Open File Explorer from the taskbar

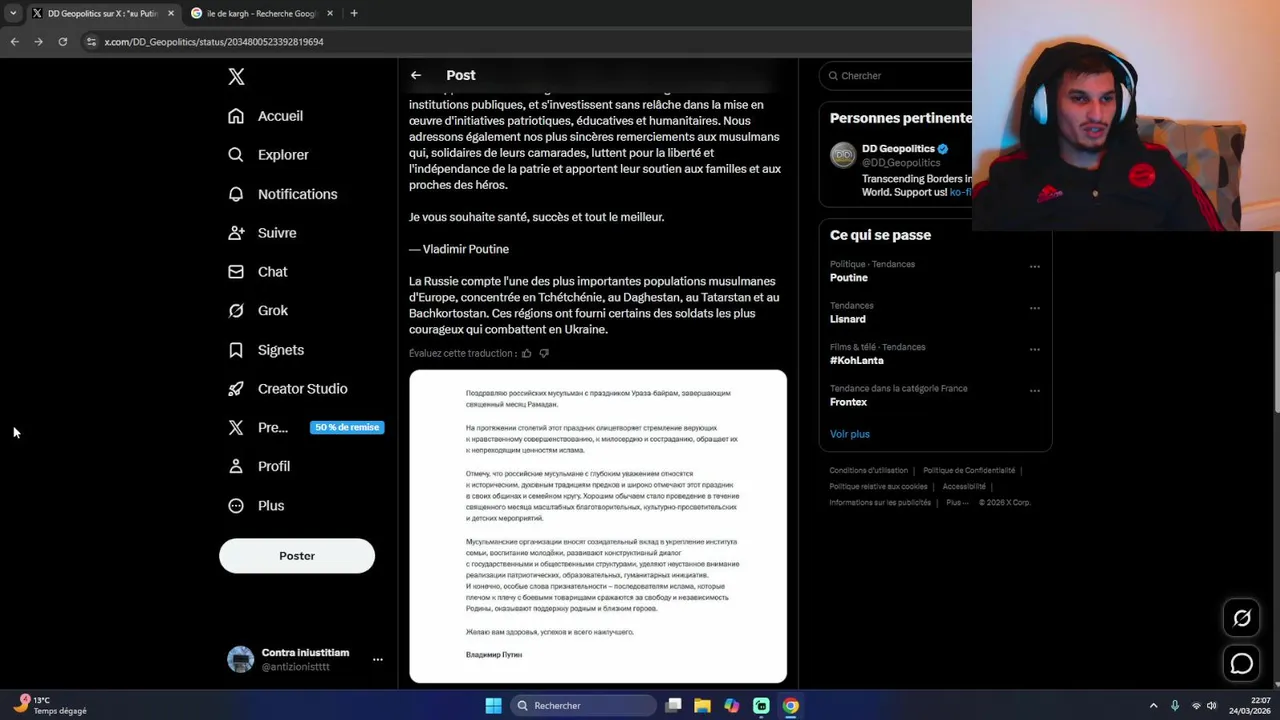(702, 706)
